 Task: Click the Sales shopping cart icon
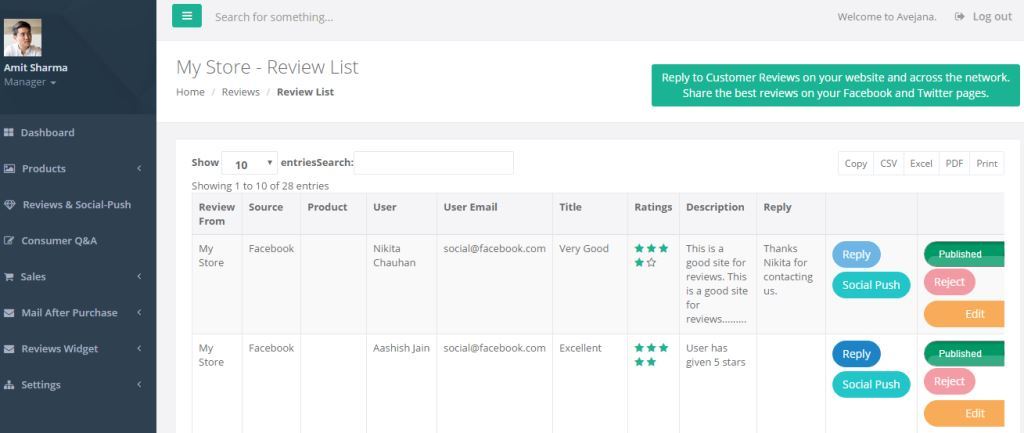click(x=10, y=277)
